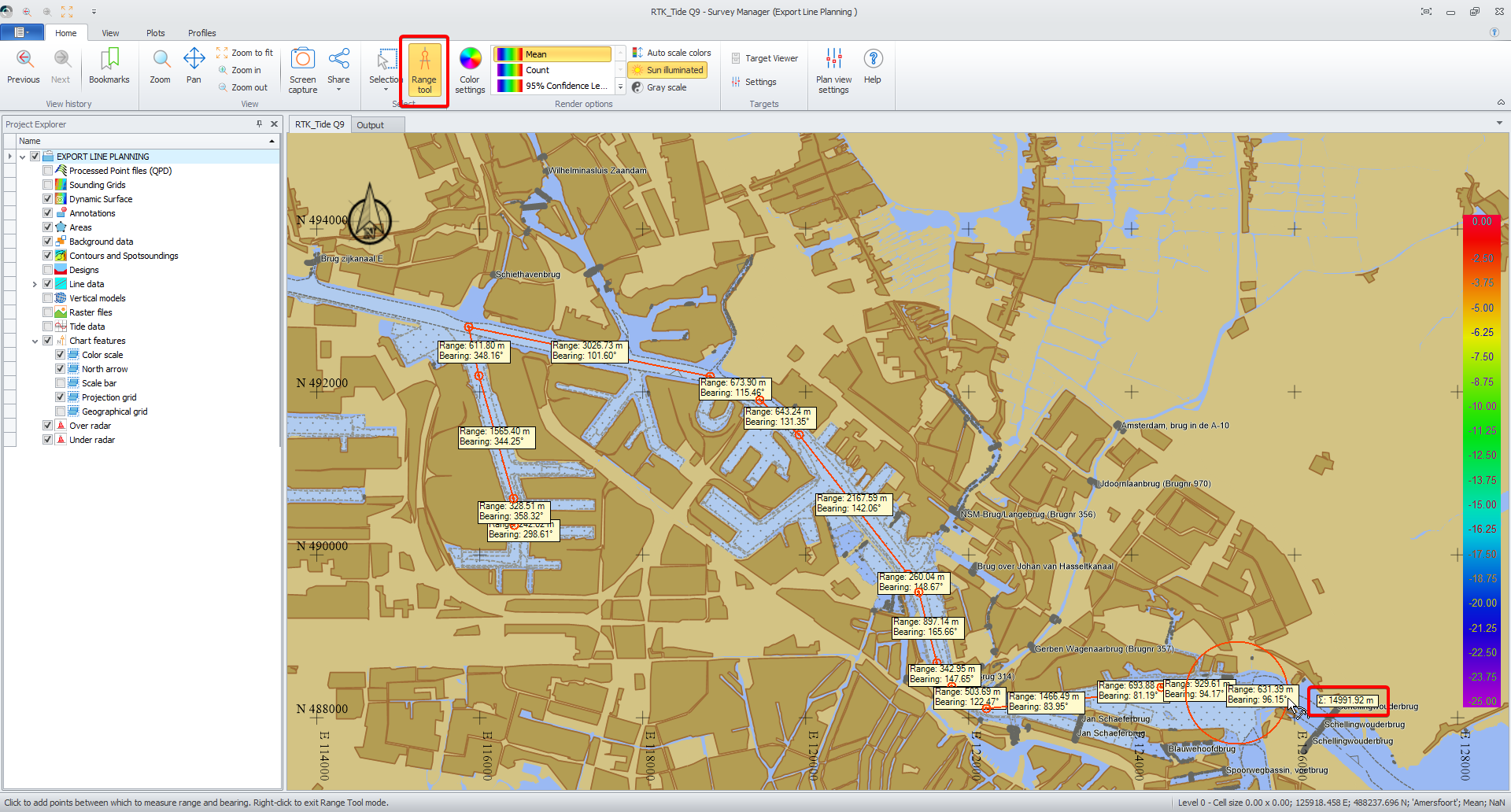The width and height of the screenshot is (1511, 812).
Task: Expand the Line data tree node
Action: [35, 284]
